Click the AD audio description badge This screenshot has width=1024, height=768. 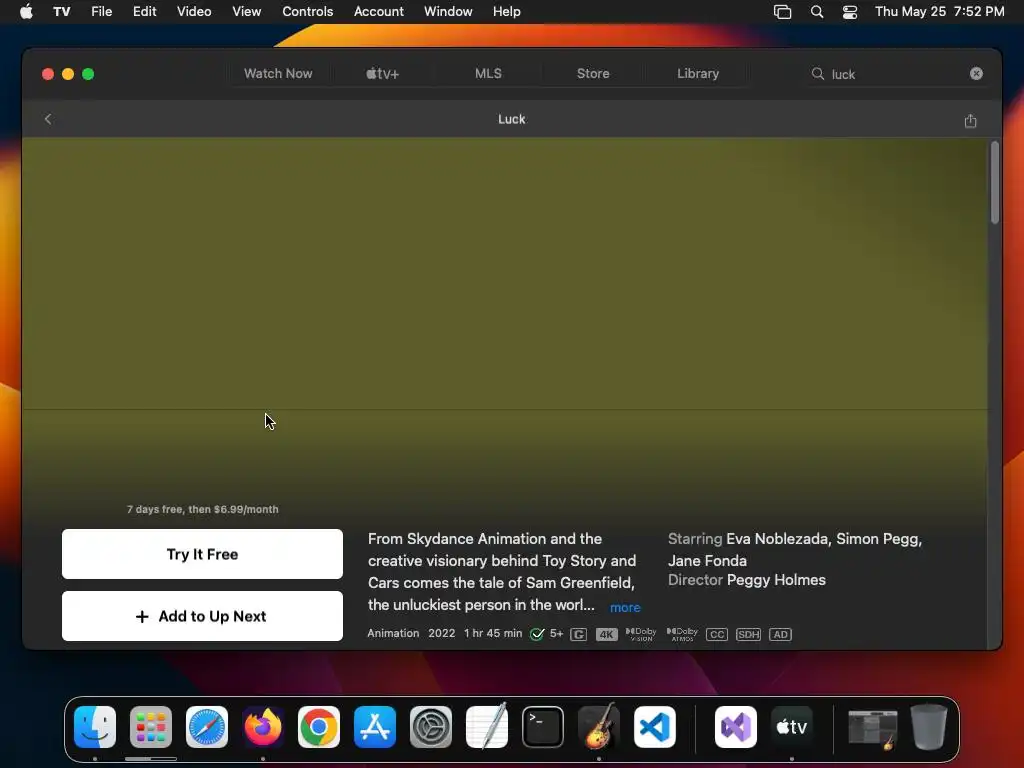[780, 634]
